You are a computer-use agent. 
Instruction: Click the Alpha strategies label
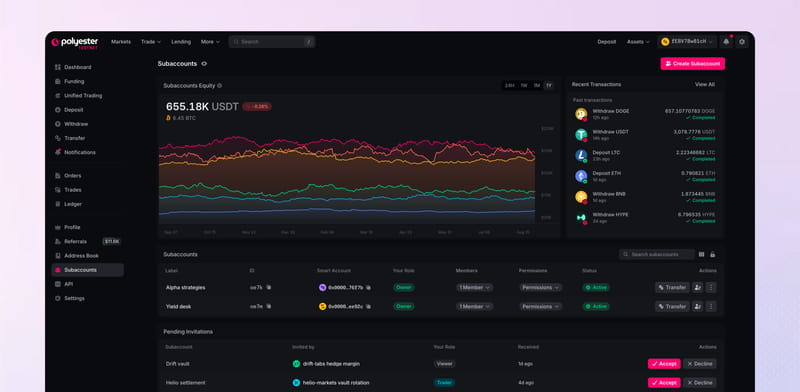[x=185, y=287]
